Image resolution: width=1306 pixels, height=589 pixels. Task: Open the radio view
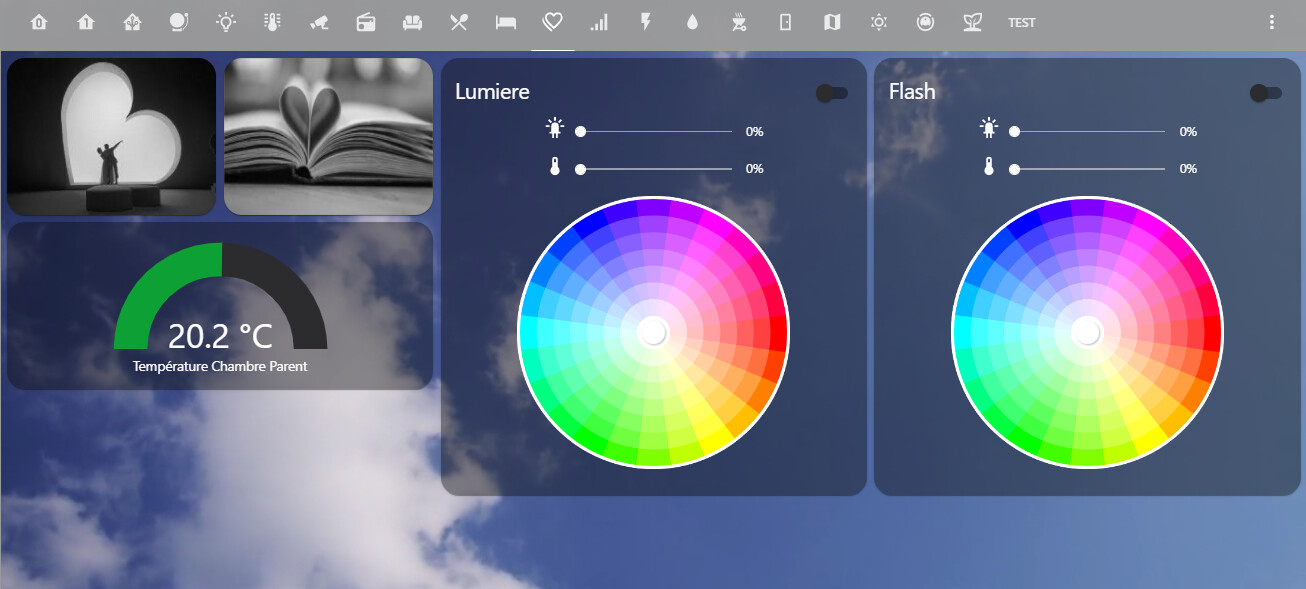[366, 22]
